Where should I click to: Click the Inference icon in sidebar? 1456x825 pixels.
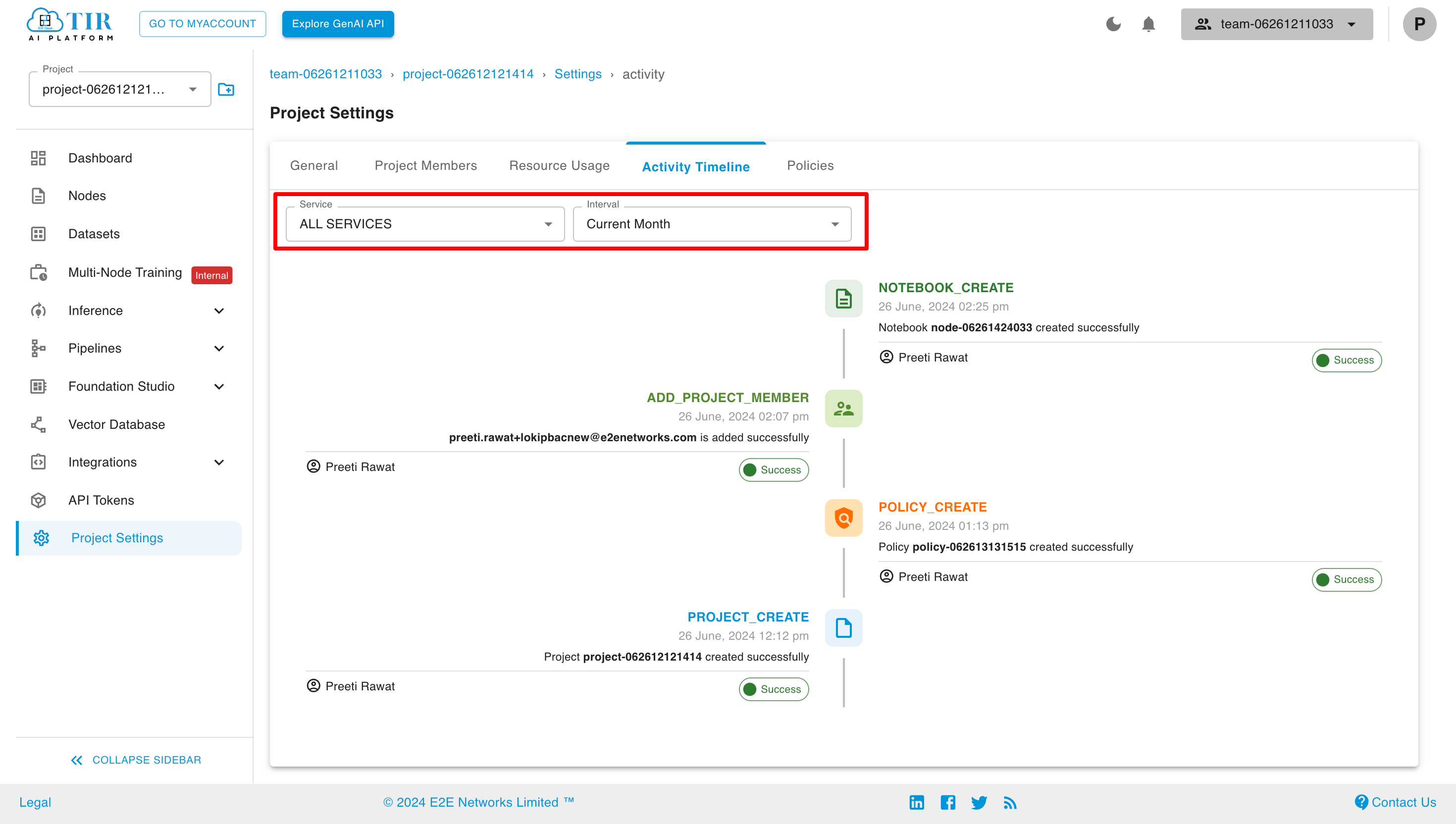[x=38, y=310]
